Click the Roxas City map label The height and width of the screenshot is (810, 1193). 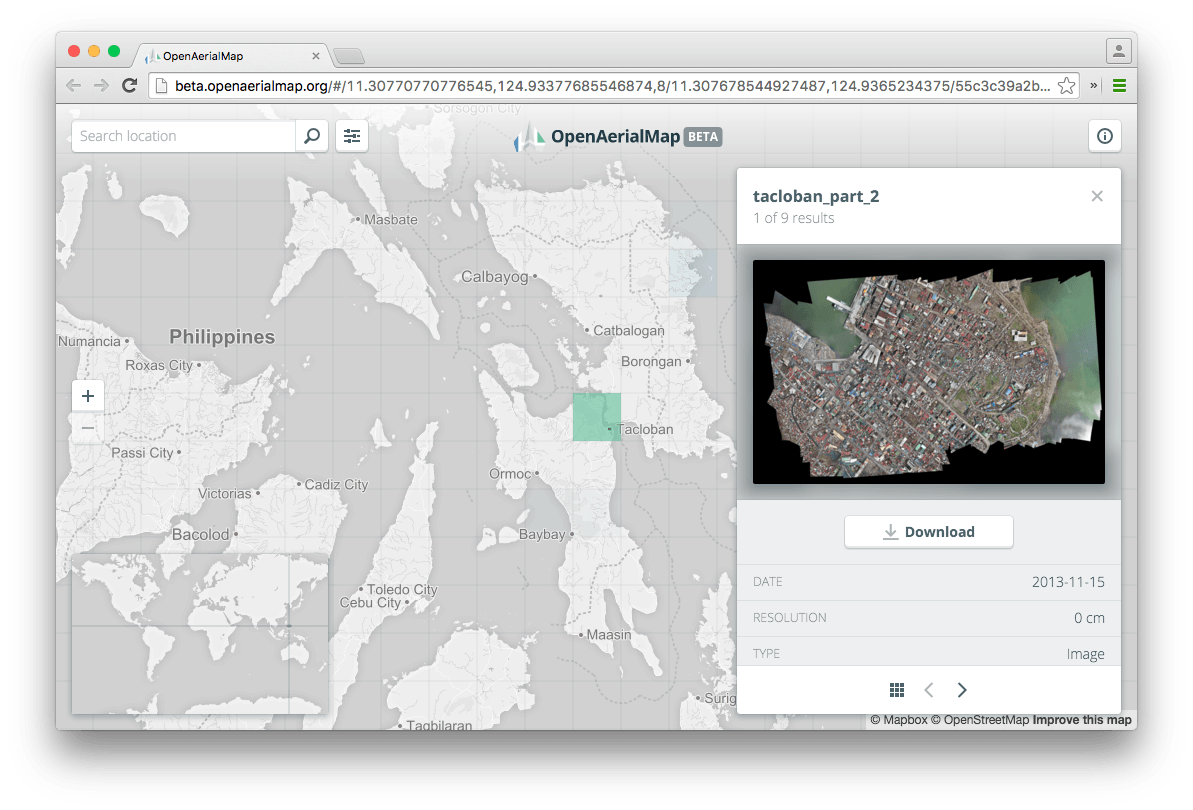(159, 365)
